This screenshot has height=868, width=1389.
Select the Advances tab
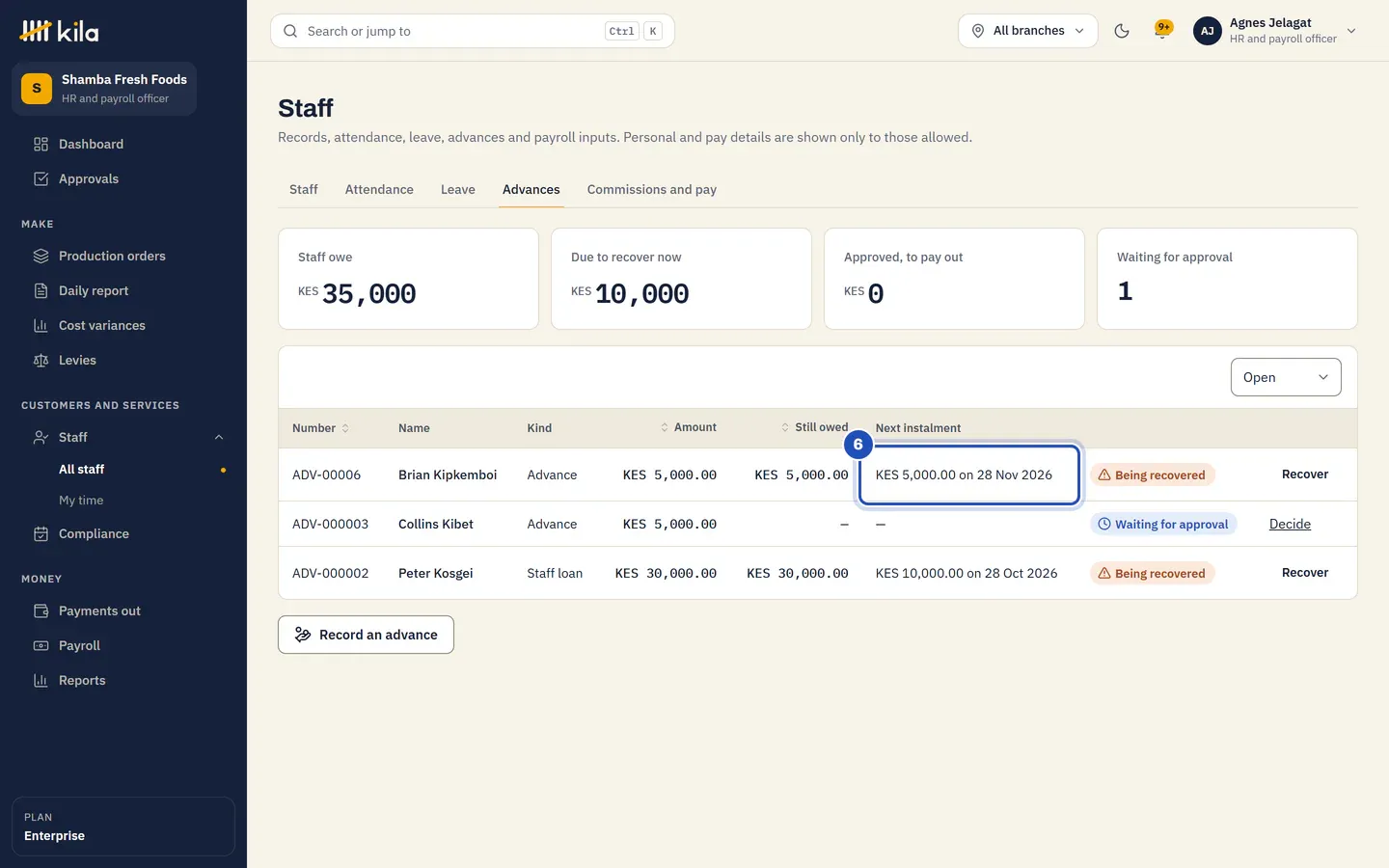[531, 189]
